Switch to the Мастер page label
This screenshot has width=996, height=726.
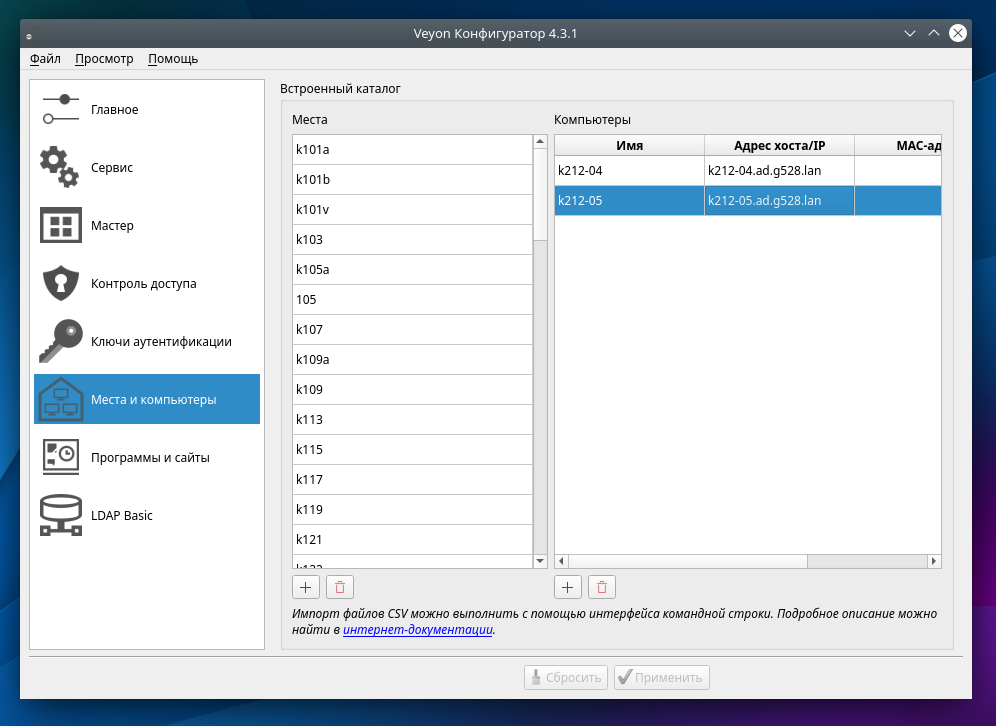coord(112,225)
